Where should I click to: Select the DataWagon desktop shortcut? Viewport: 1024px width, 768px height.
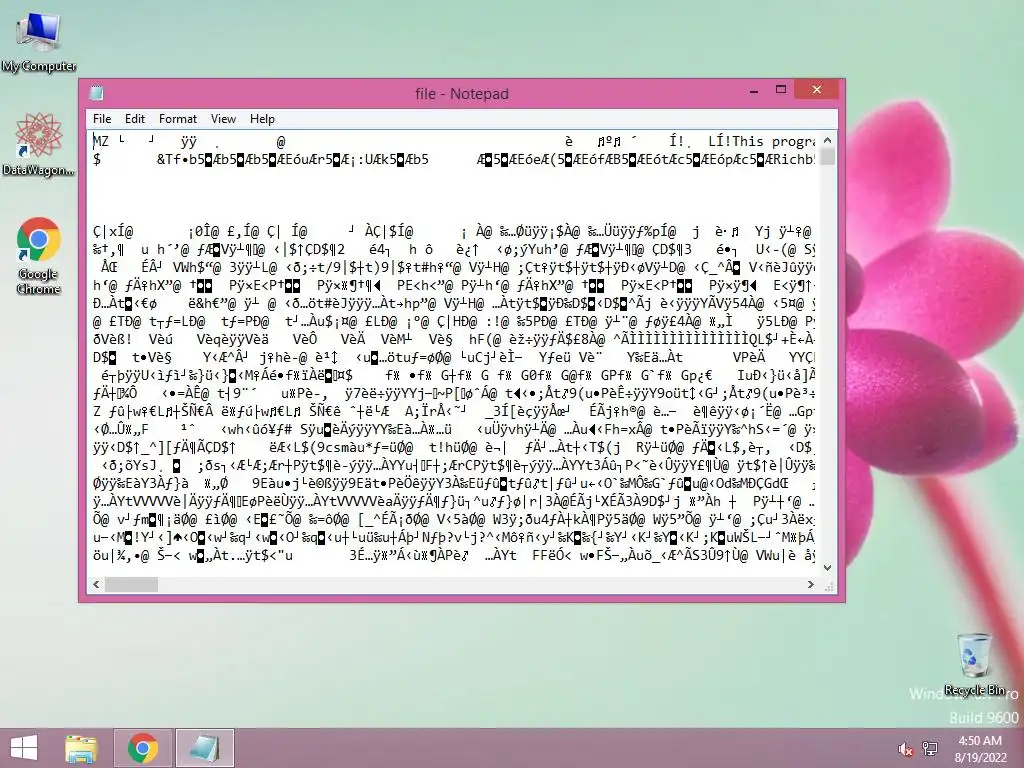(39, 144)
